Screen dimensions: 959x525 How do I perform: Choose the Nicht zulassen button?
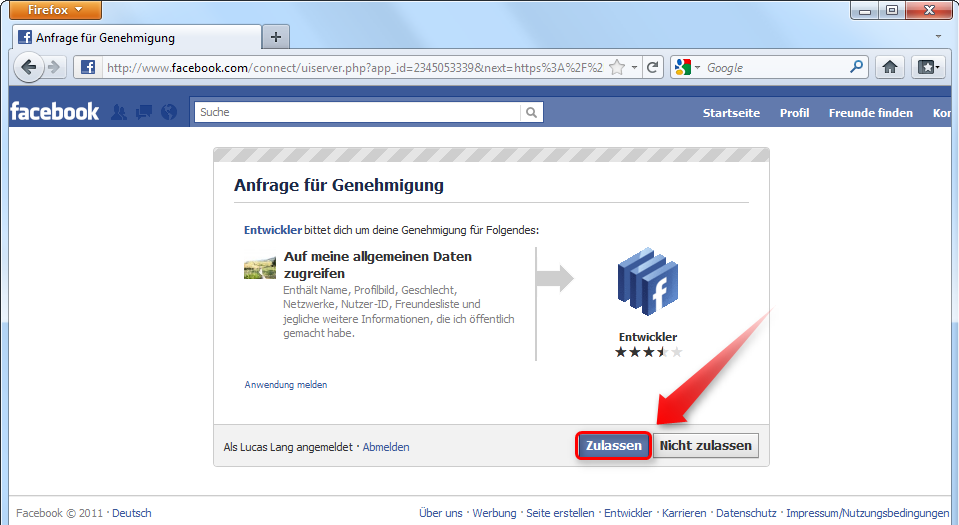coord(706,445)
